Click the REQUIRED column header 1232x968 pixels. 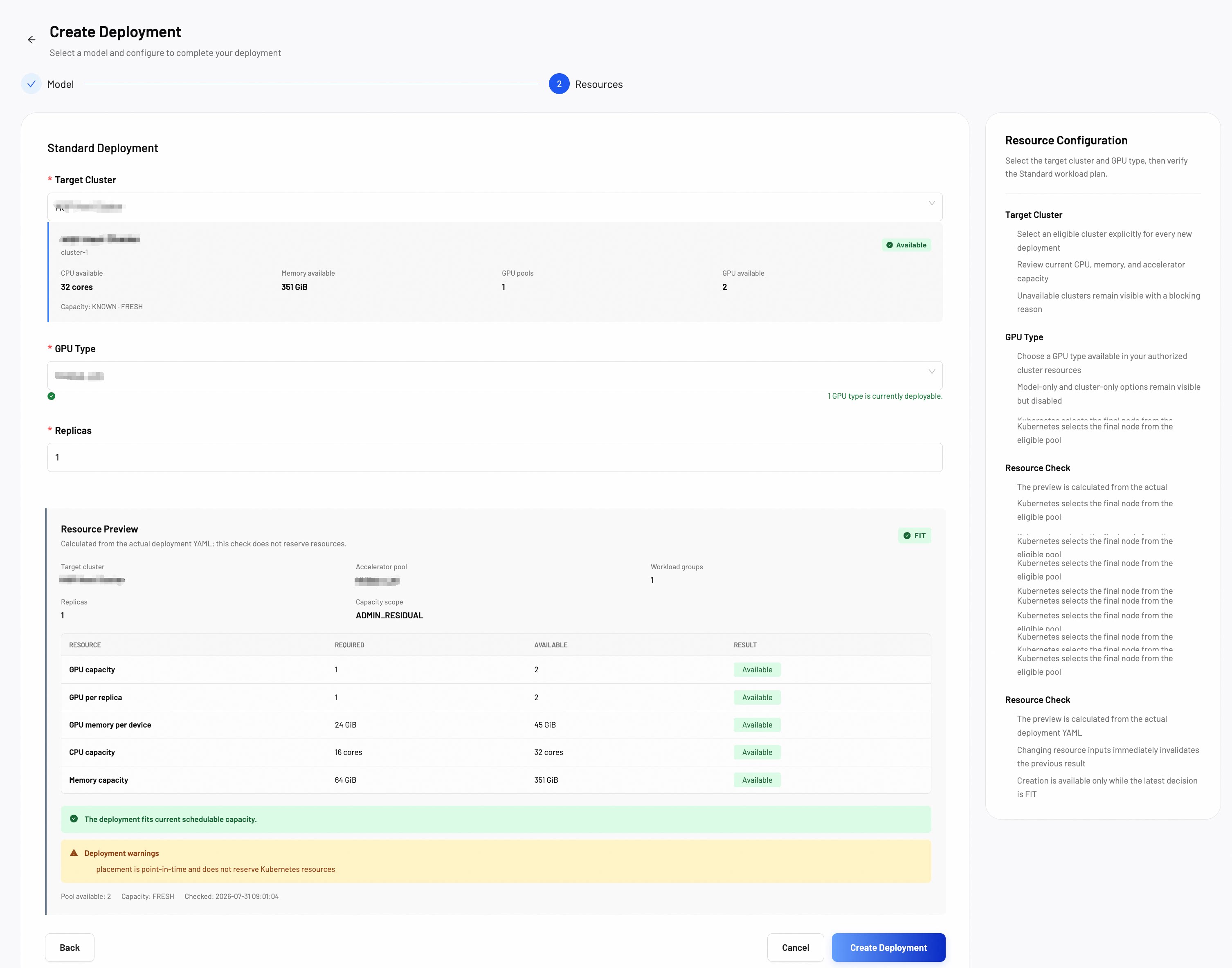350,645
